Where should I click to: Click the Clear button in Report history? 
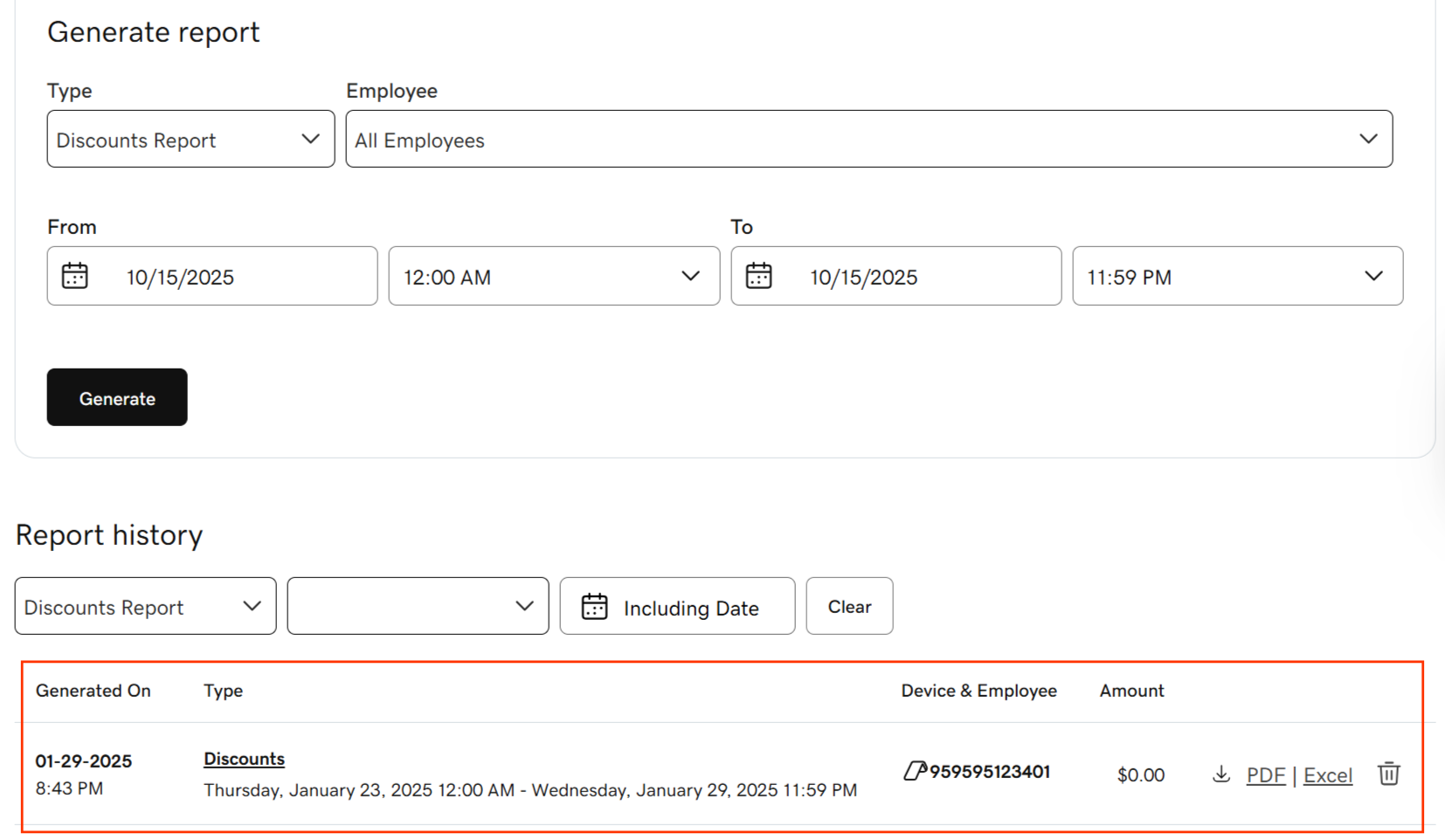click(x=848, y=606)
